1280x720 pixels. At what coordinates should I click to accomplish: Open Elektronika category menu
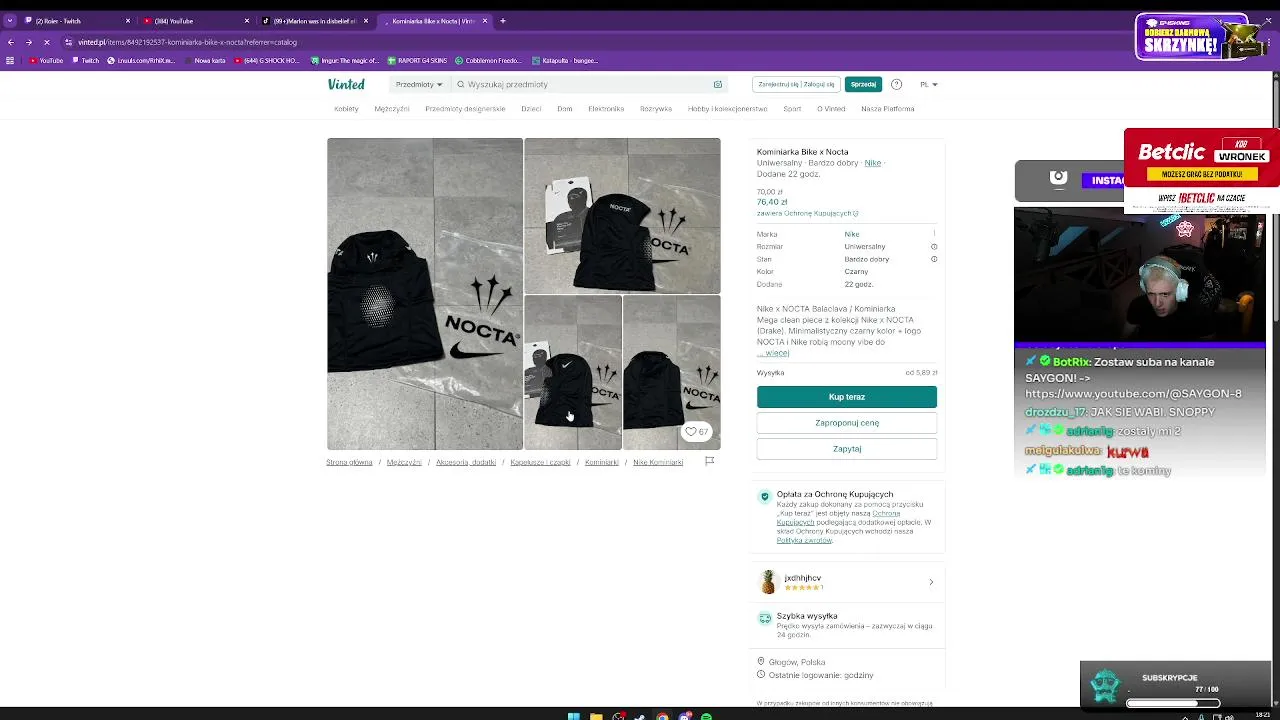pos(606,108)
